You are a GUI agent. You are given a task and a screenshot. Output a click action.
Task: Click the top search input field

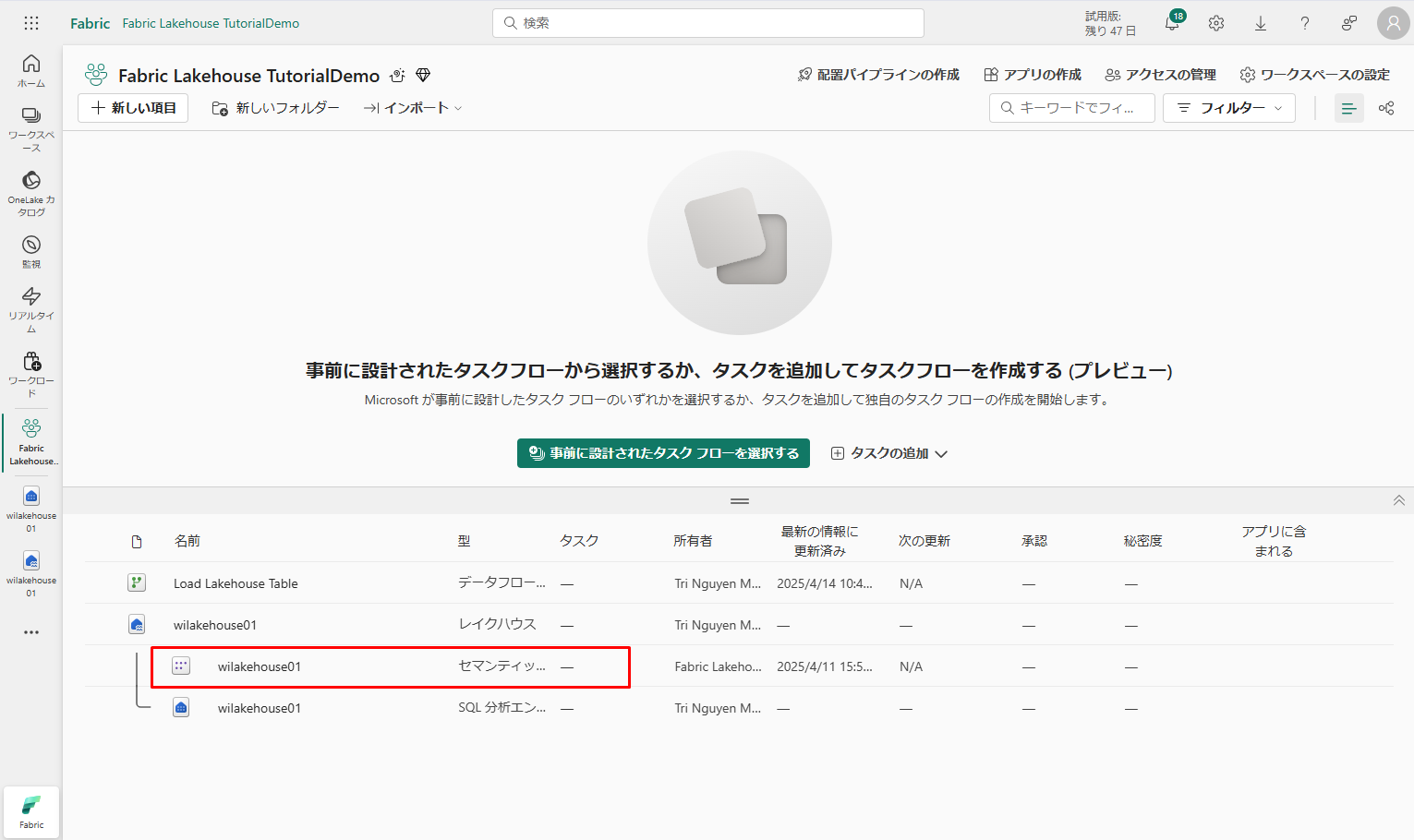708,23
